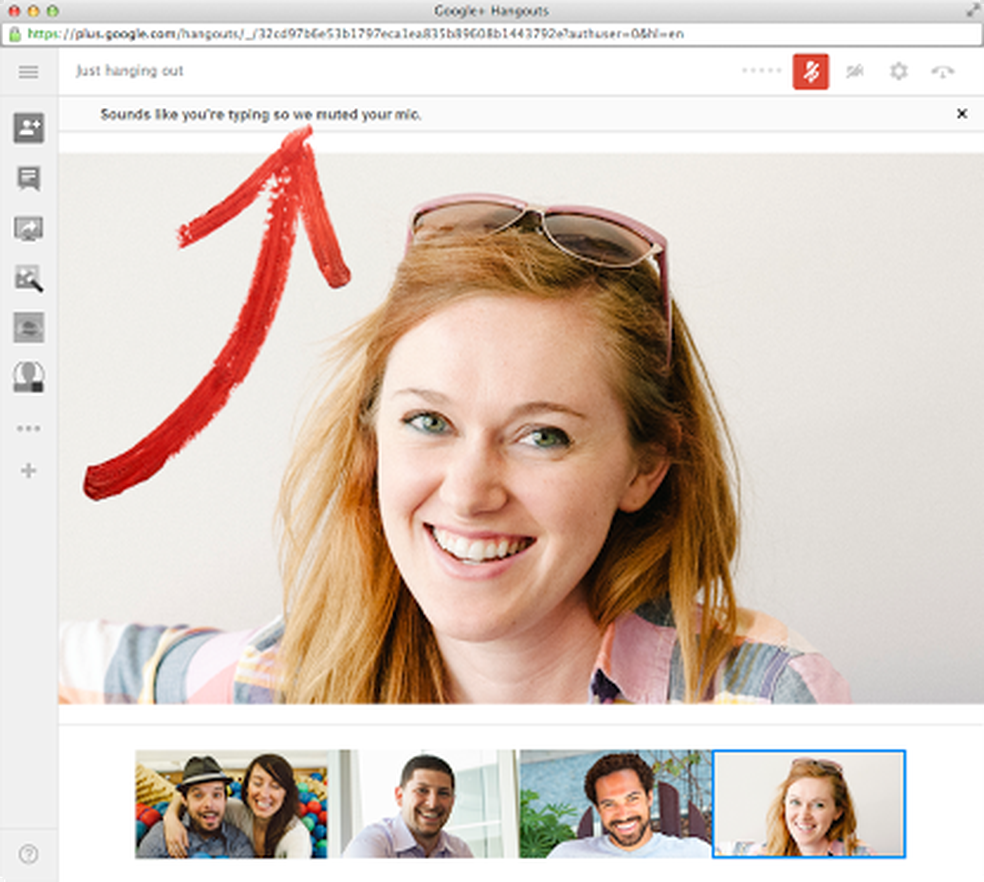The width and height of the screenshot is (984, 882).
Task: Open the chat panel icon
Action: tap(29, 179)
